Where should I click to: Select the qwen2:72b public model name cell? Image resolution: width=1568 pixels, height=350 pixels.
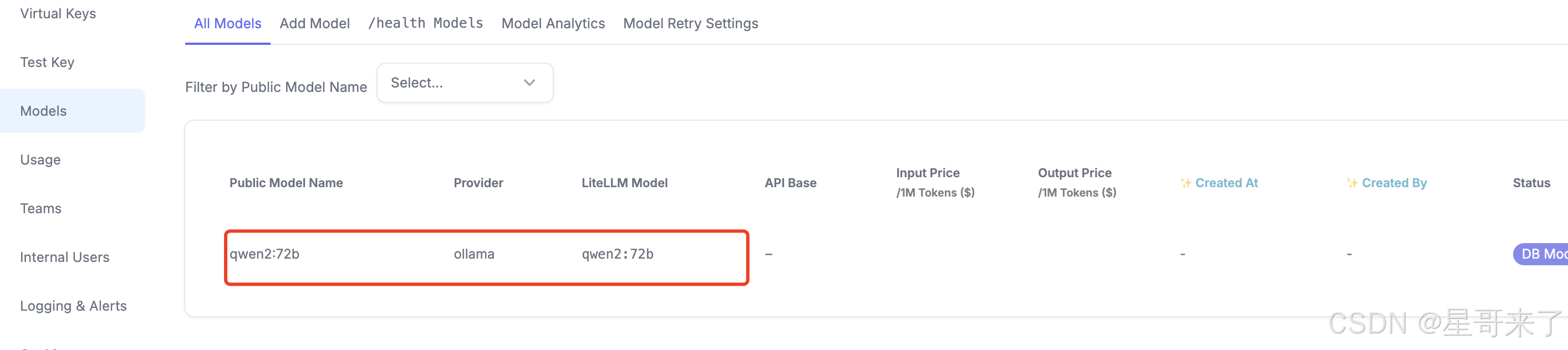264,254
